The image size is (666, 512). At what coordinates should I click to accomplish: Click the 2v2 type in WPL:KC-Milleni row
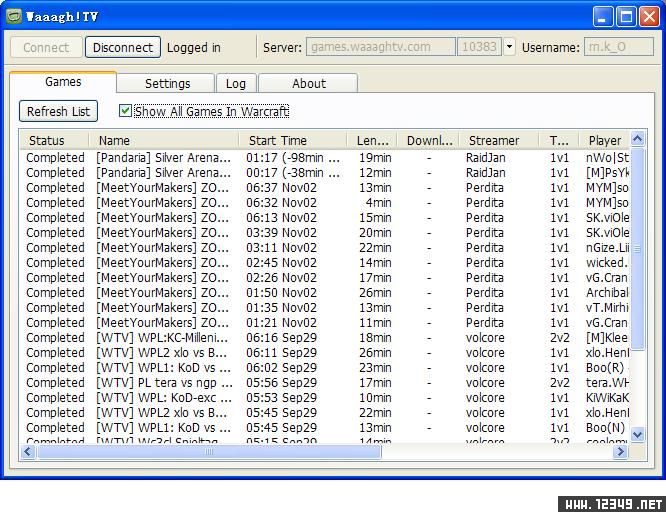tap(559, 338)
